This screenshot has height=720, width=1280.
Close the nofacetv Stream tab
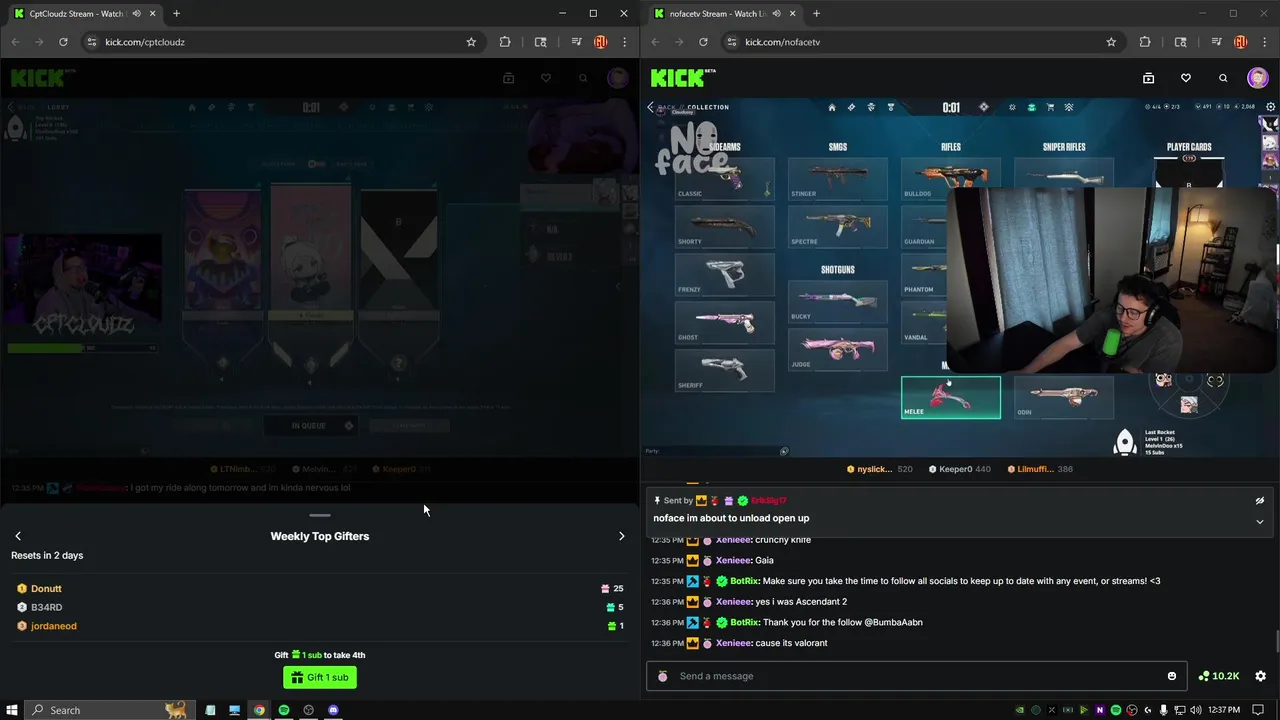click(792, 14)
